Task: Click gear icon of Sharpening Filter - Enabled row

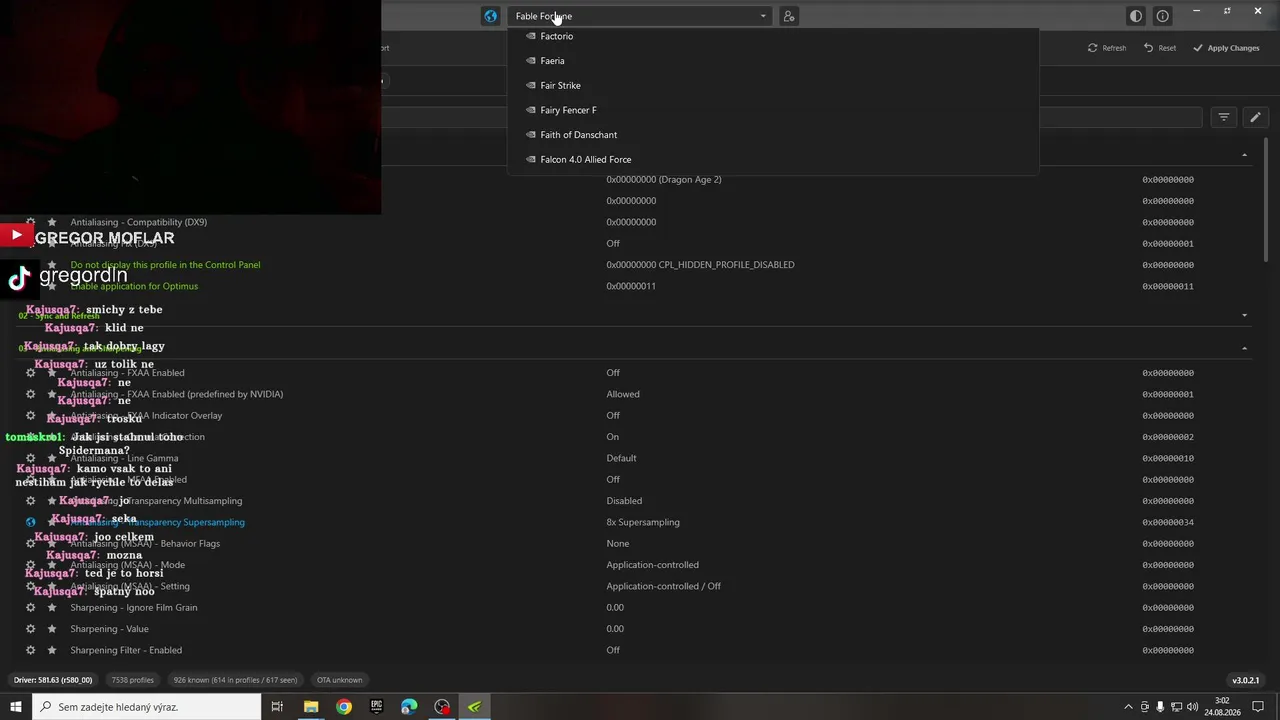Action: [x=30, y=650]
